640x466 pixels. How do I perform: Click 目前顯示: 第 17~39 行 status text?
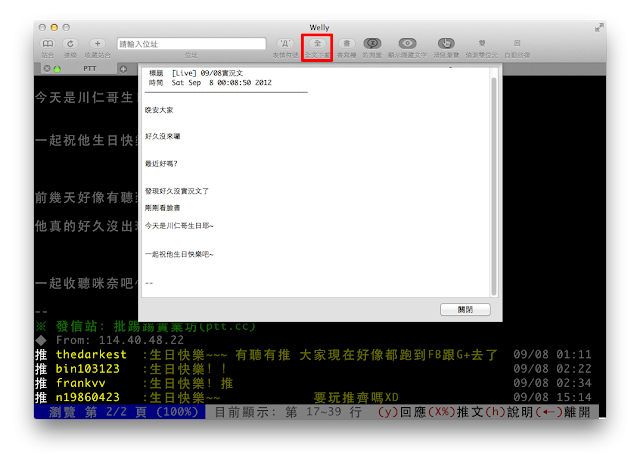click(288, 412)
